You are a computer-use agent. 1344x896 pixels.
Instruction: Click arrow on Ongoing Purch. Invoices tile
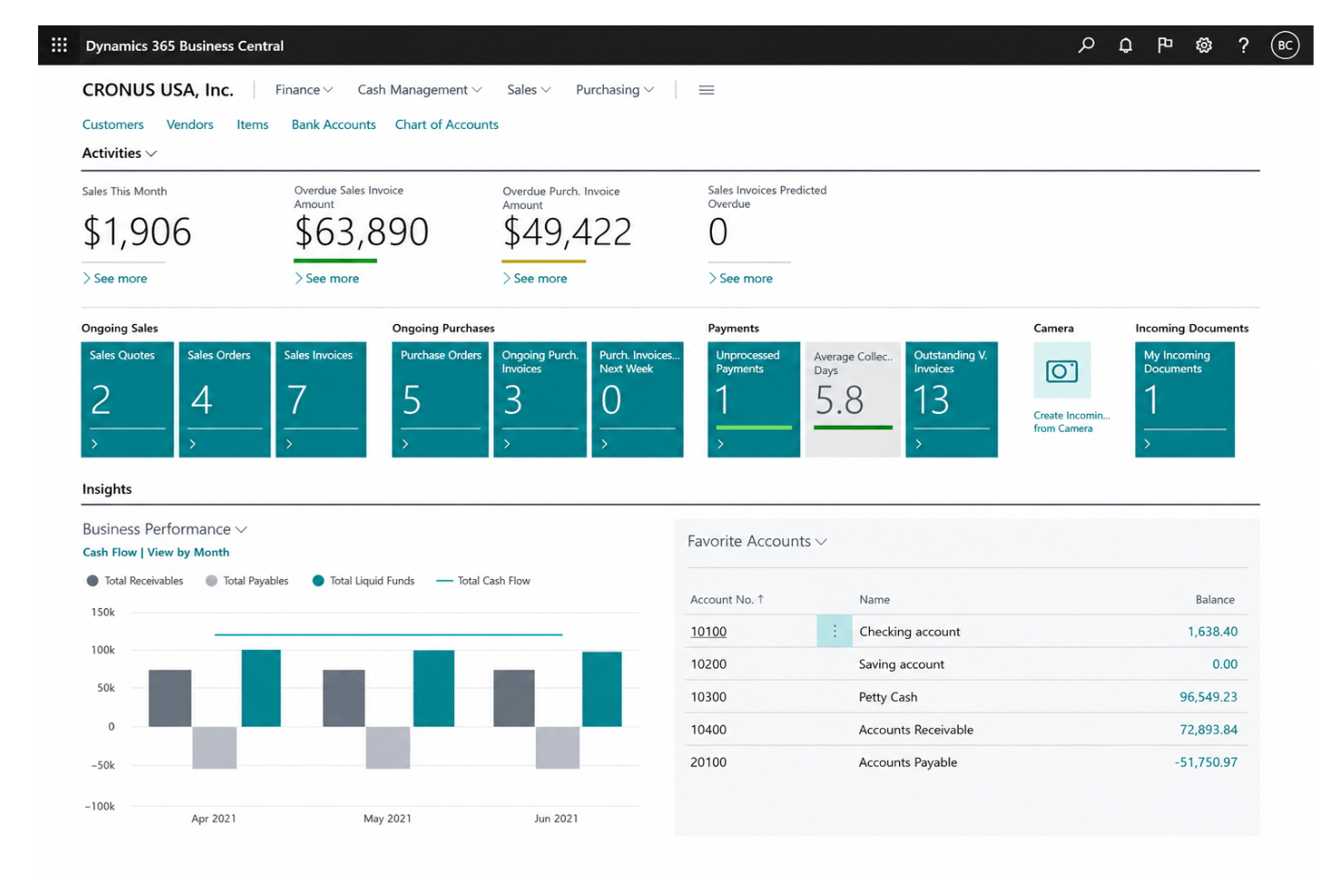point(507,444)
